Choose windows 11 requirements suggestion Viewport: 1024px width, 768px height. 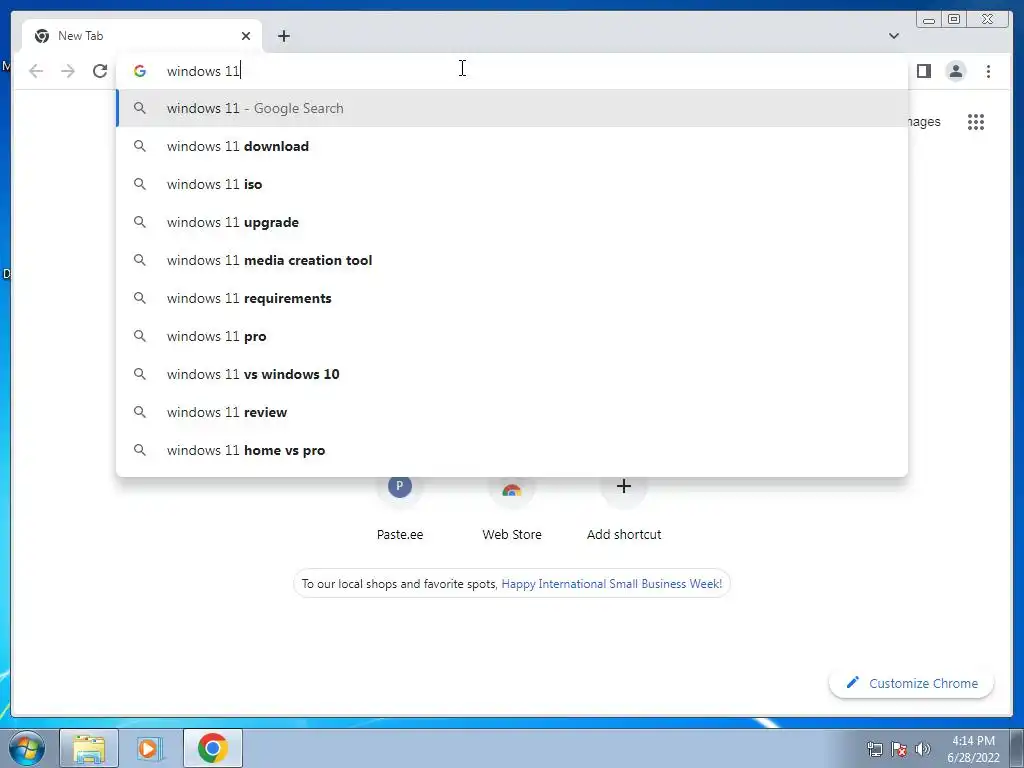pyautogui.click(x=512, y=298)
